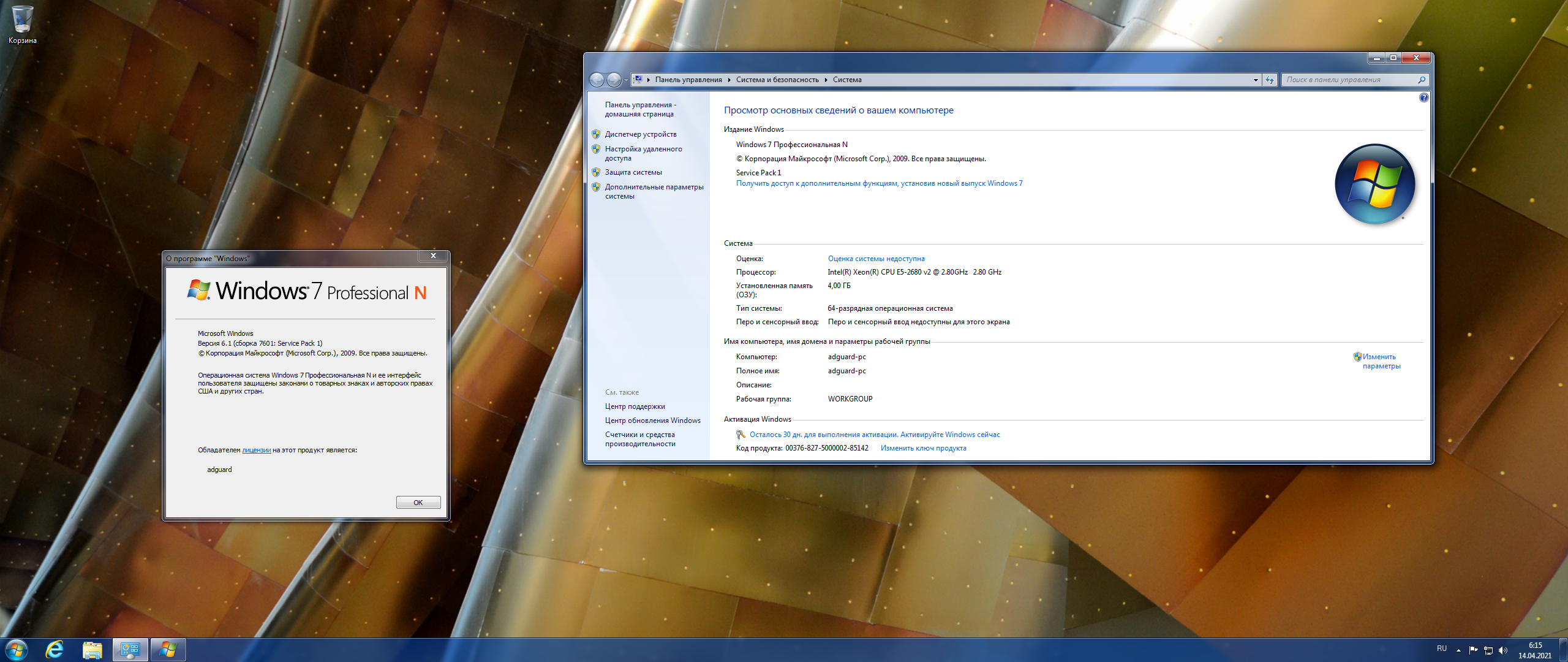Close the About Windows dialog

433,256
